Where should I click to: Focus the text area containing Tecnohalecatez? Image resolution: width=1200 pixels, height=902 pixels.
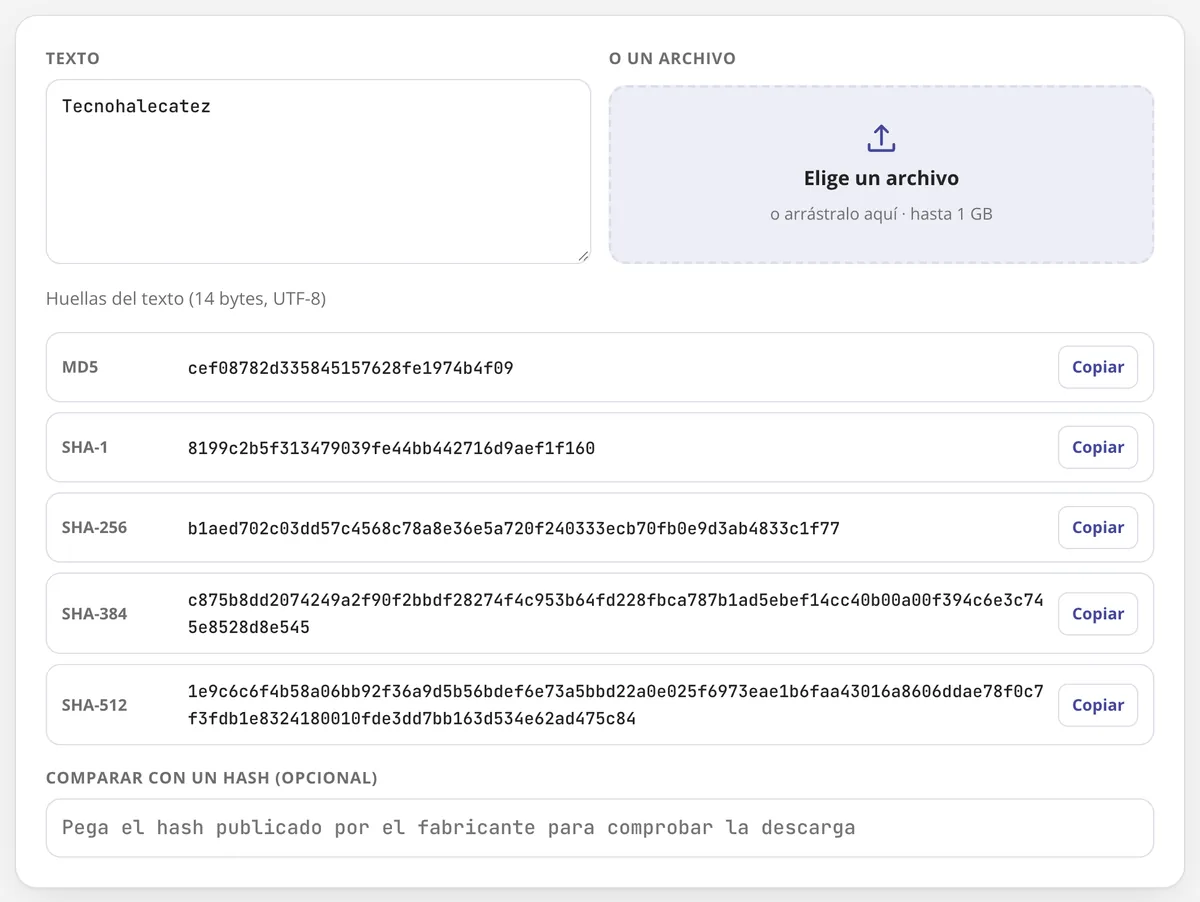pos(318,172)
